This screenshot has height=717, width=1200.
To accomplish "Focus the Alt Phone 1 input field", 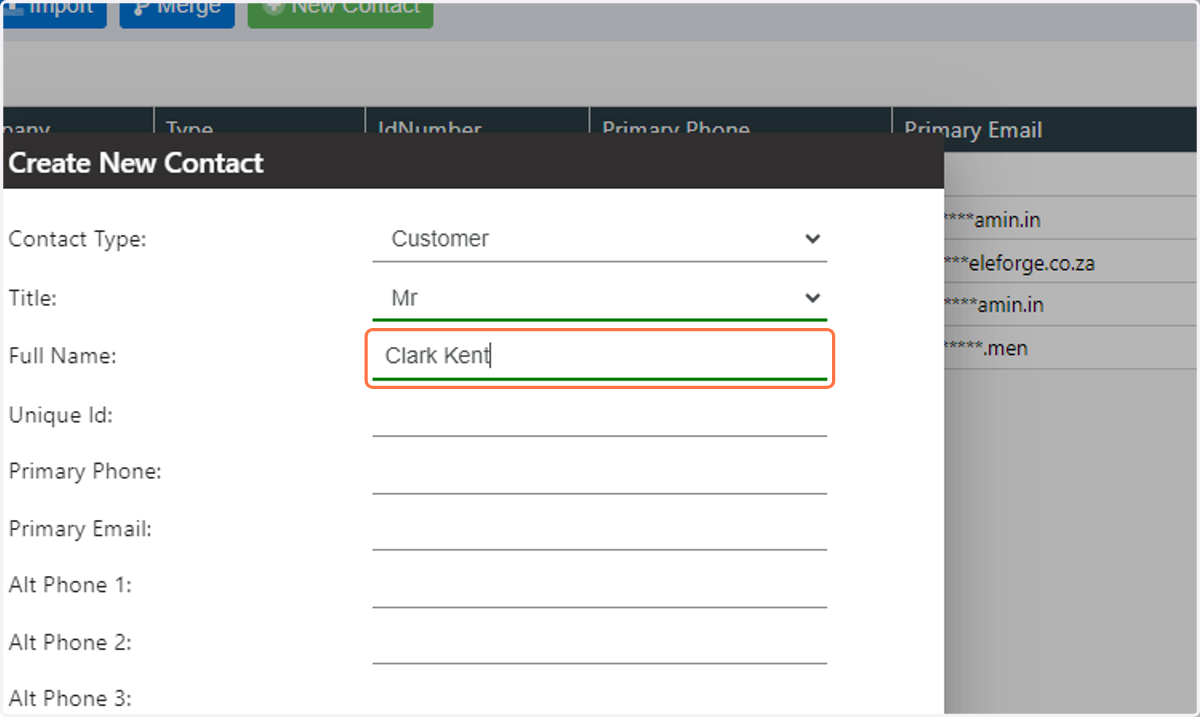I will pos(599,587).
